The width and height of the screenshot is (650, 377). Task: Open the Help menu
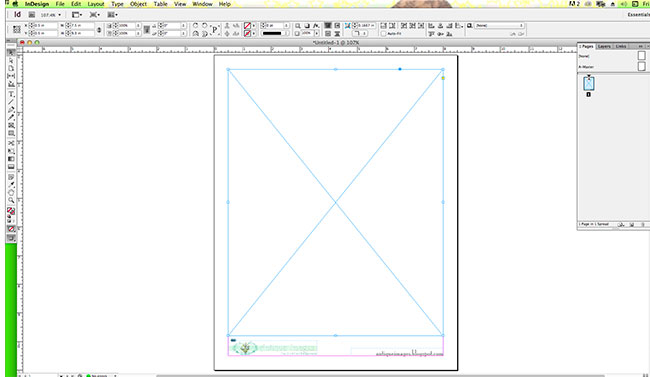[x=225, y=4]
